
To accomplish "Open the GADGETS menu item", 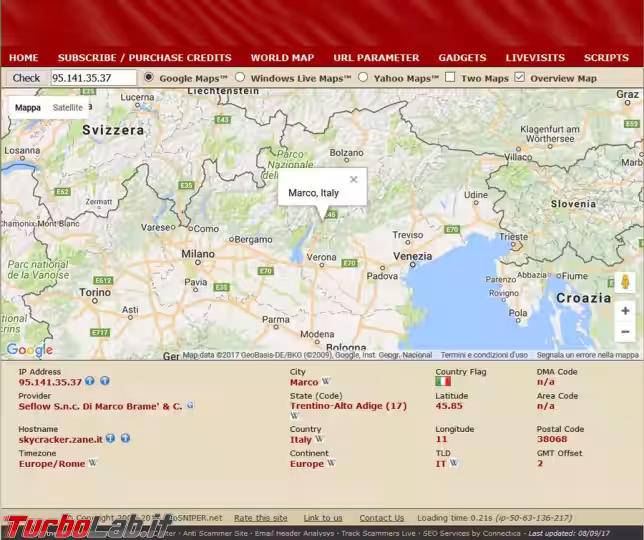I will [462, 58].
